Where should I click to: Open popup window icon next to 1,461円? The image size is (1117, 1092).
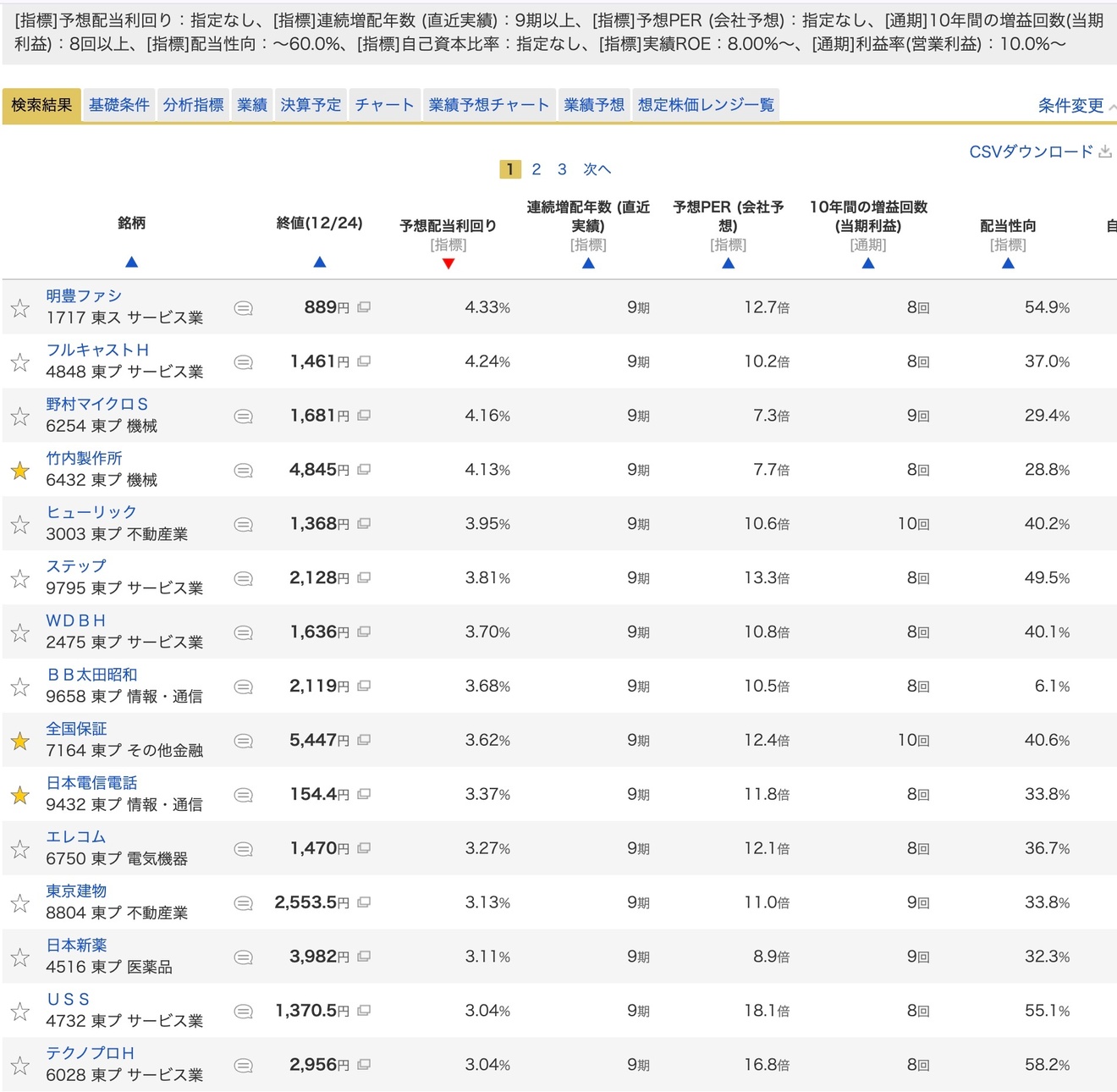(x=364, y=361)
